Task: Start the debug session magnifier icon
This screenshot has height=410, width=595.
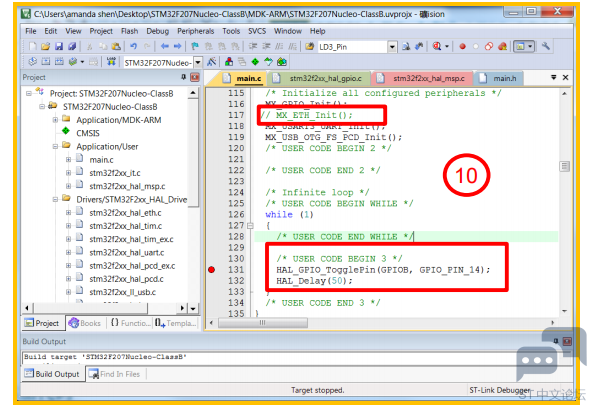Action: click(x=437, y=46)
